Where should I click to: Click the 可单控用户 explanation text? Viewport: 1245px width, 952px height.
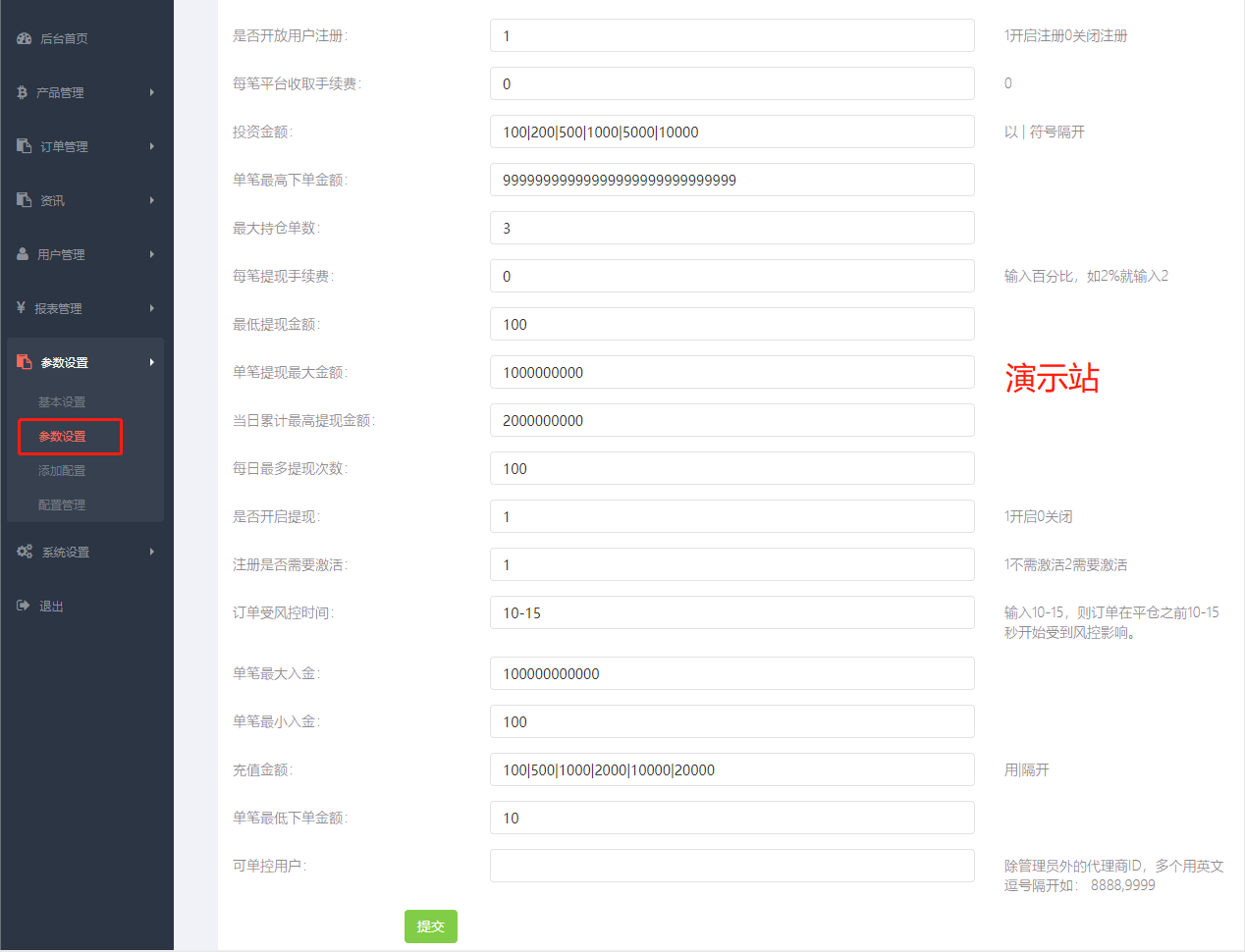tap(1113, 875)
